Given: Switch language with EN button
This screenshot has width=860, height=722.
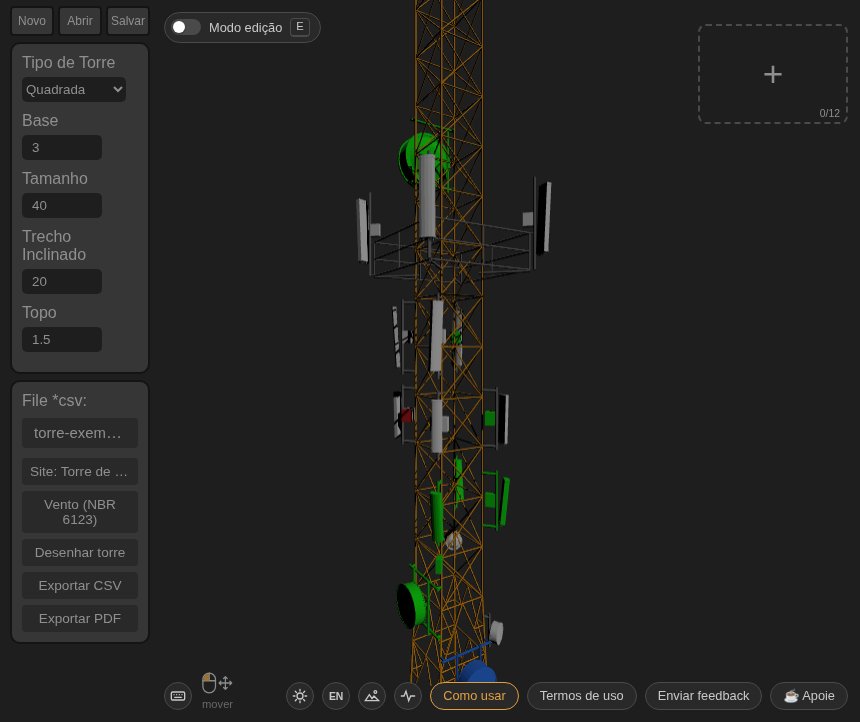Looking at the screenshot, I should pos(336,696).
